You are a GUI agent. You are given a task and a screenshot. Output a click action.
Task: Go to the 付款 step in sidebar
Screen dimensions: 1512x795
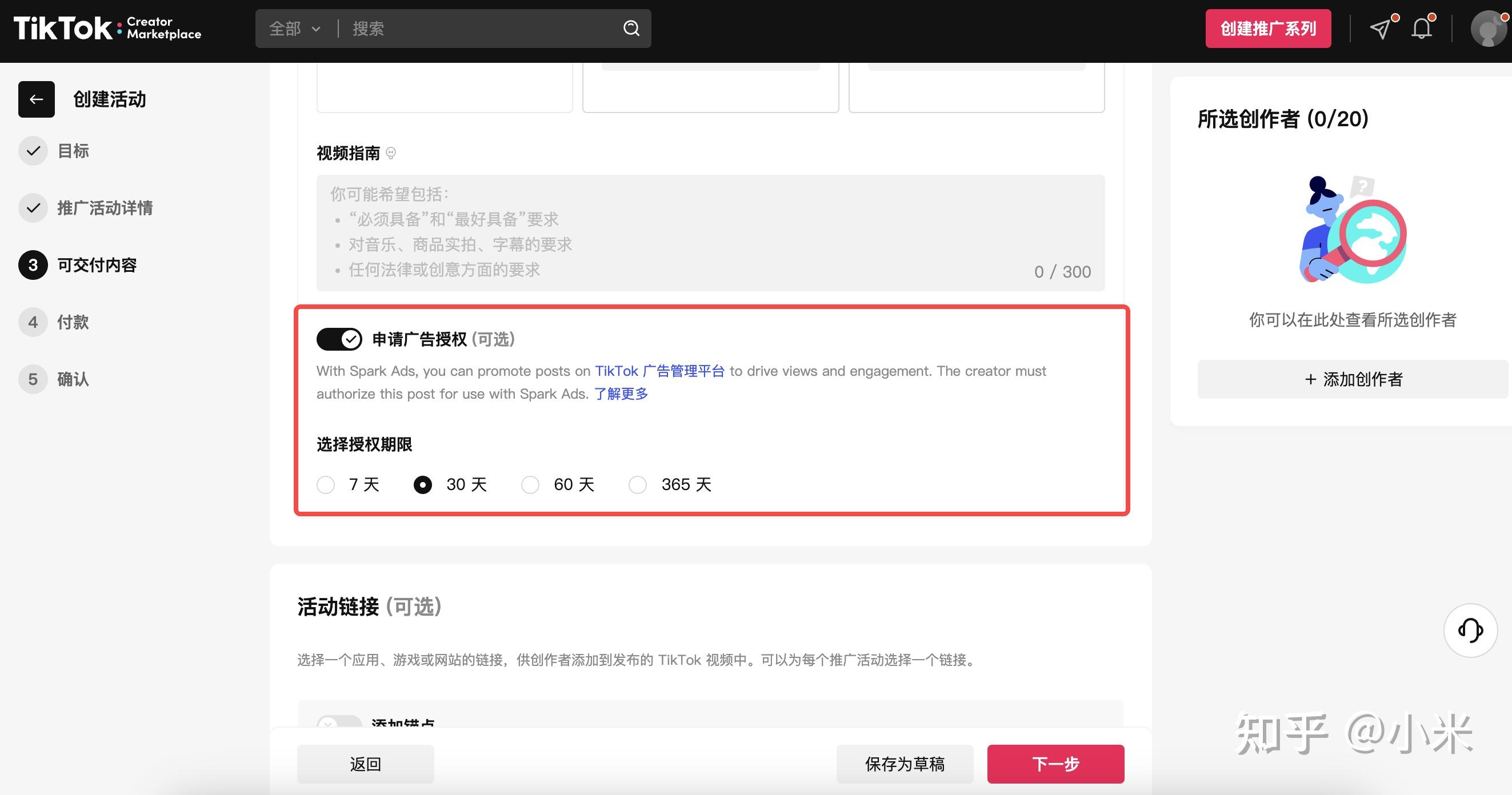point(73,322)
